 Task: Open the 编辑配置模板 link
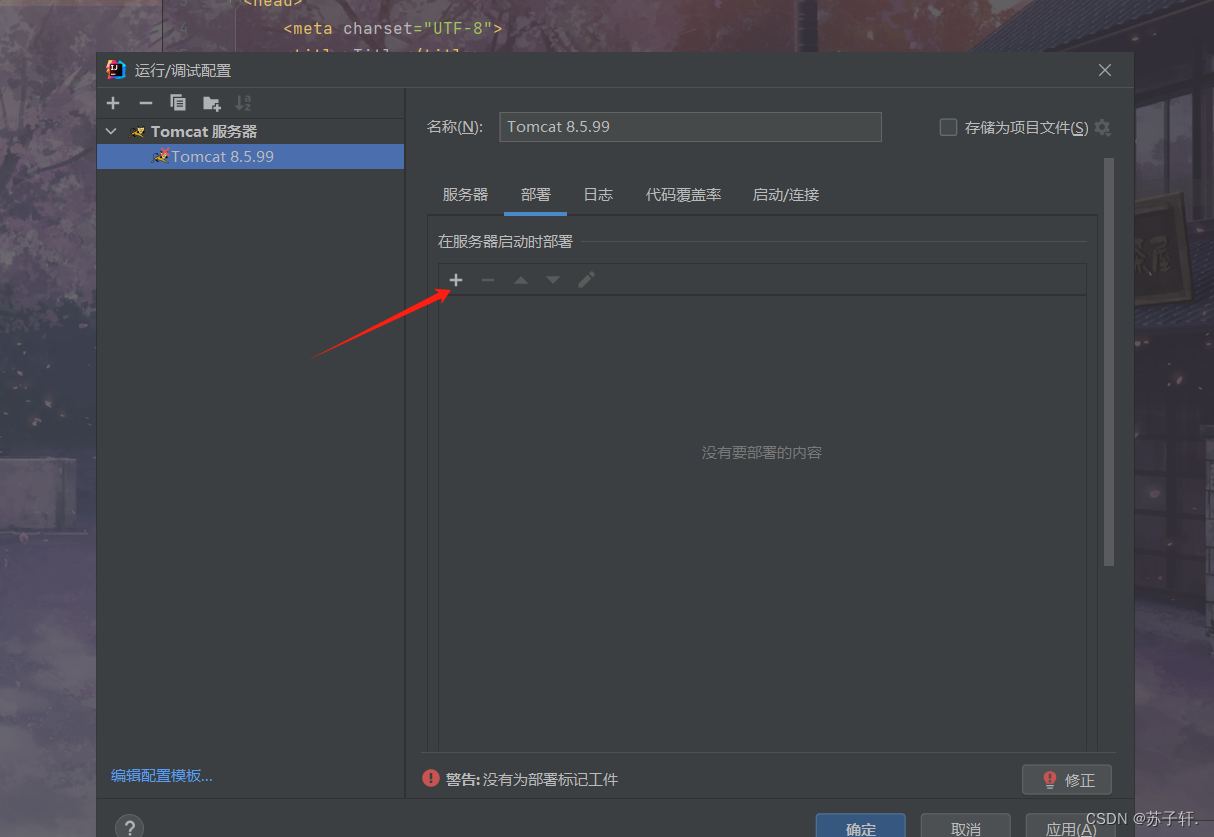coord(162,775)
